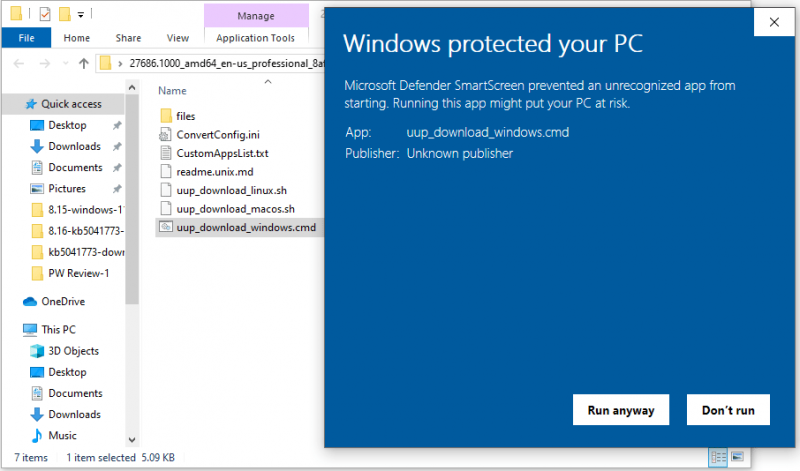Image resolution: width=800 pixels, height=471 pixels.
Task: Click the ConvertConfig.ini gear file icon
Action: tap(165, 135)
